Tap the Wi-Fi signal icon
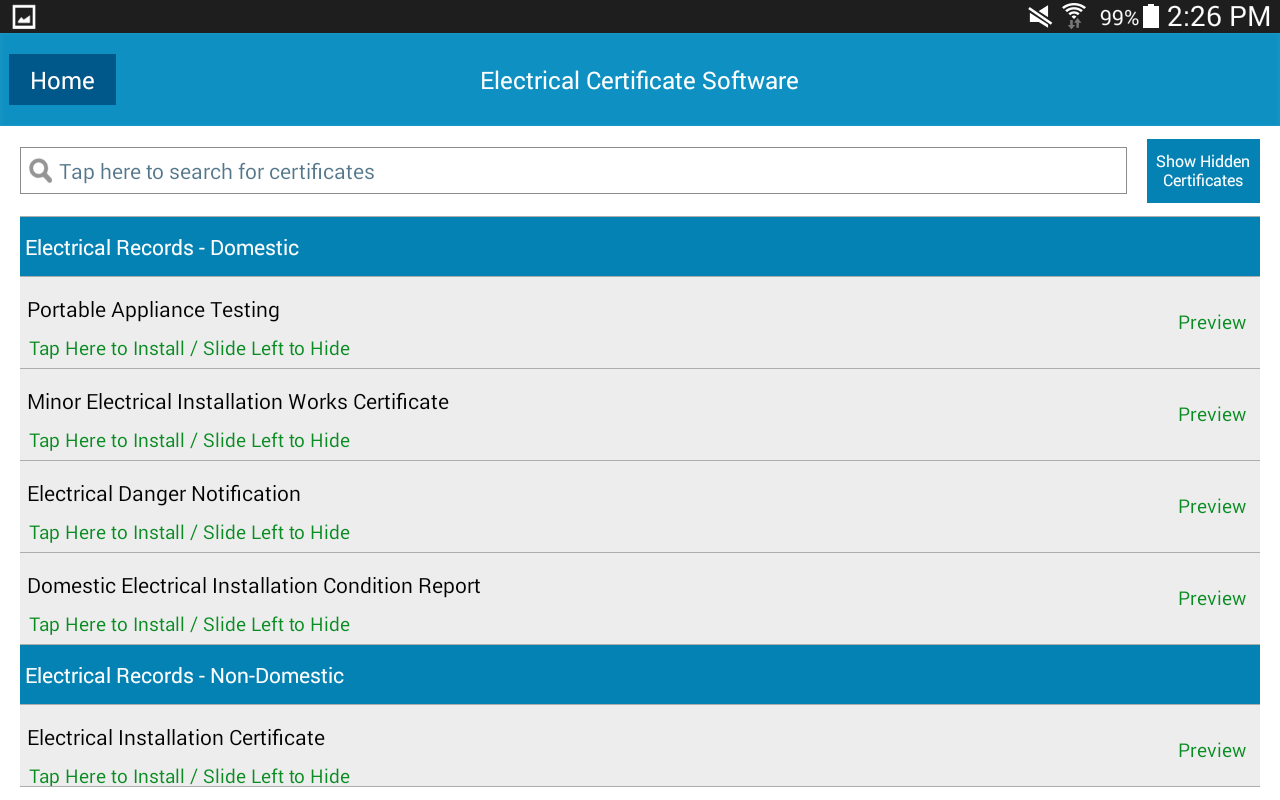The image size is (1280, 800). (1074, 16)
